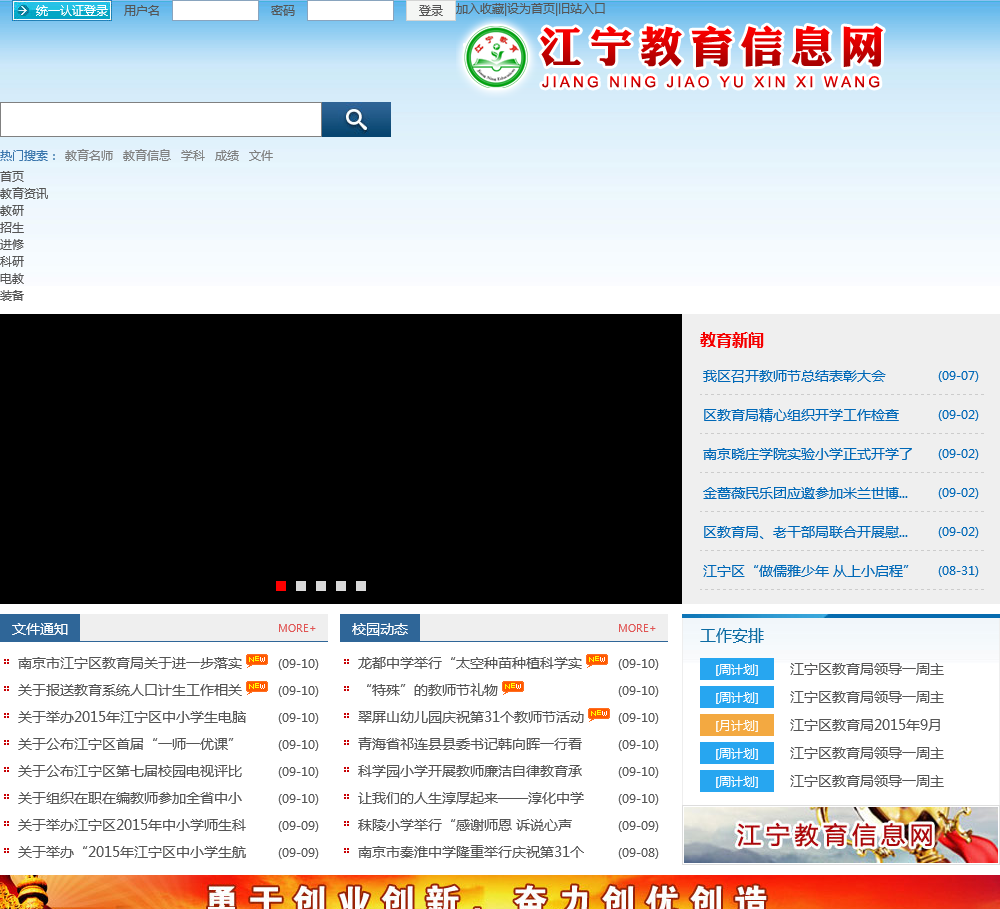Screen dimensions: 1000x909
Task: Select hot search term 教育名师
Action: (x=89, y=156)
